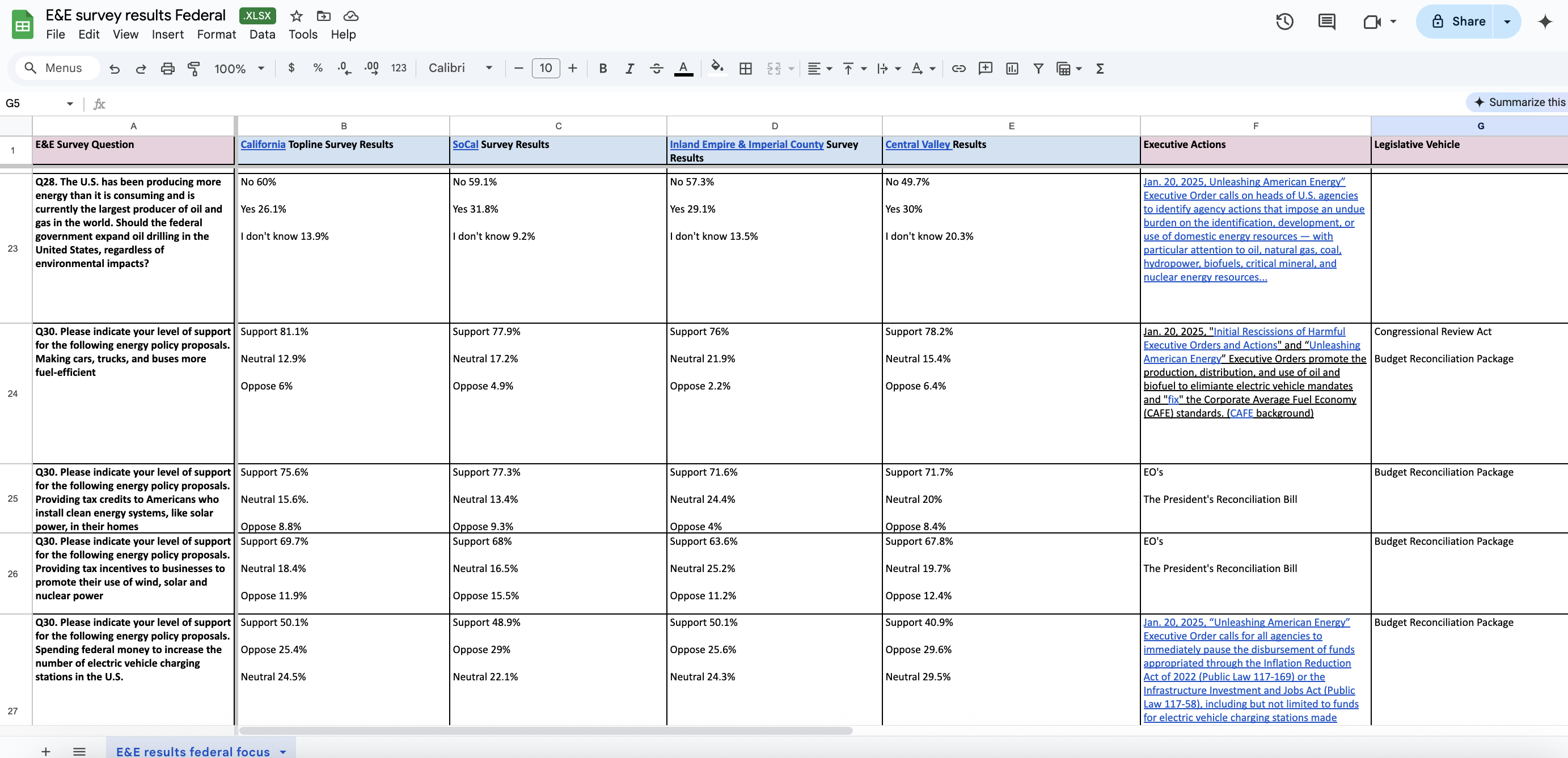This screenshot has width=1568, height=758.
Task: Click the borders icon
Action: [745, 69]
